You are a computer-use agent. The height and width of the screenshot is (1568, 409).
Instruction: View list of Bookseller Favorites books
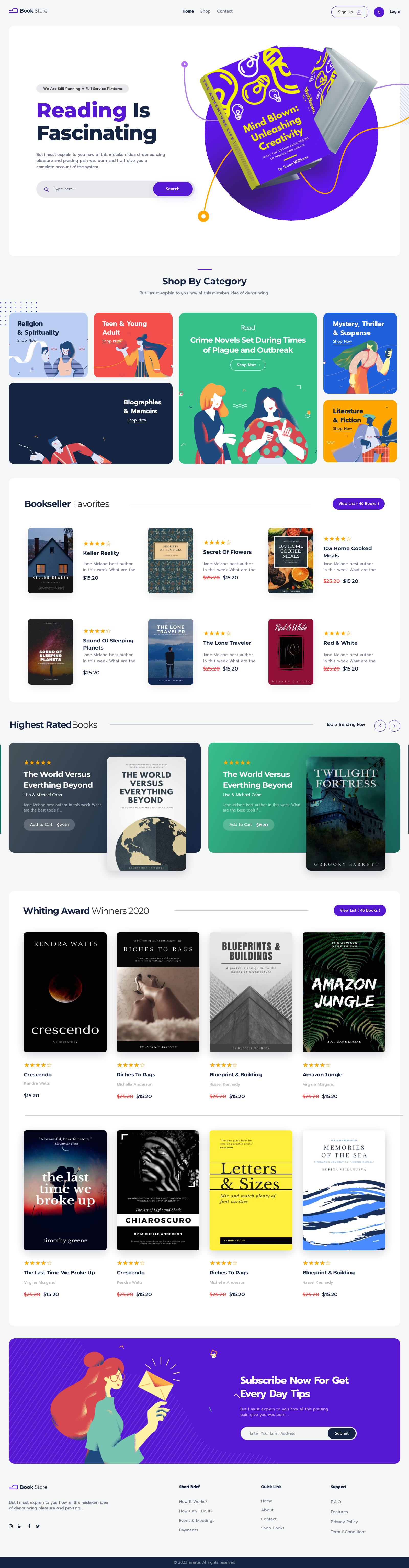[x=359, y=503]
